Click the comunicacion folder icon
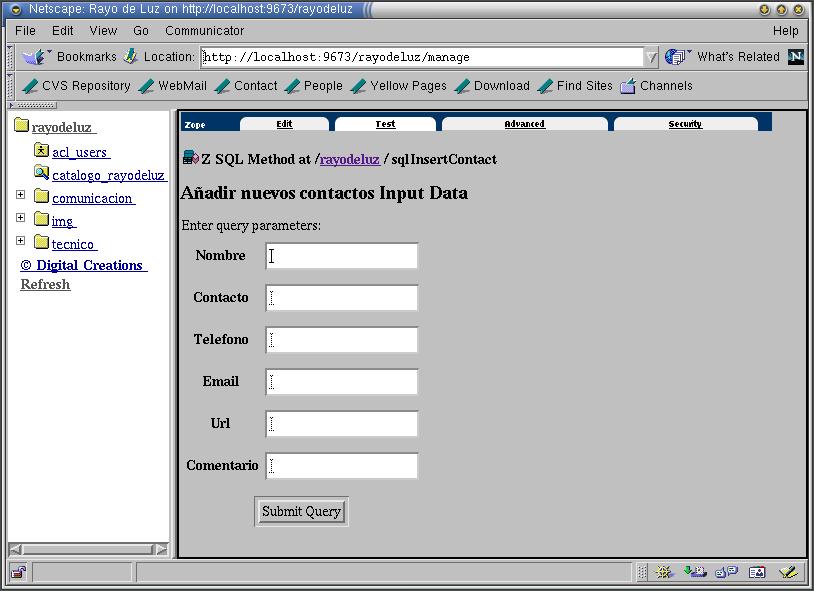814x591 pixels. pos(42,196)
